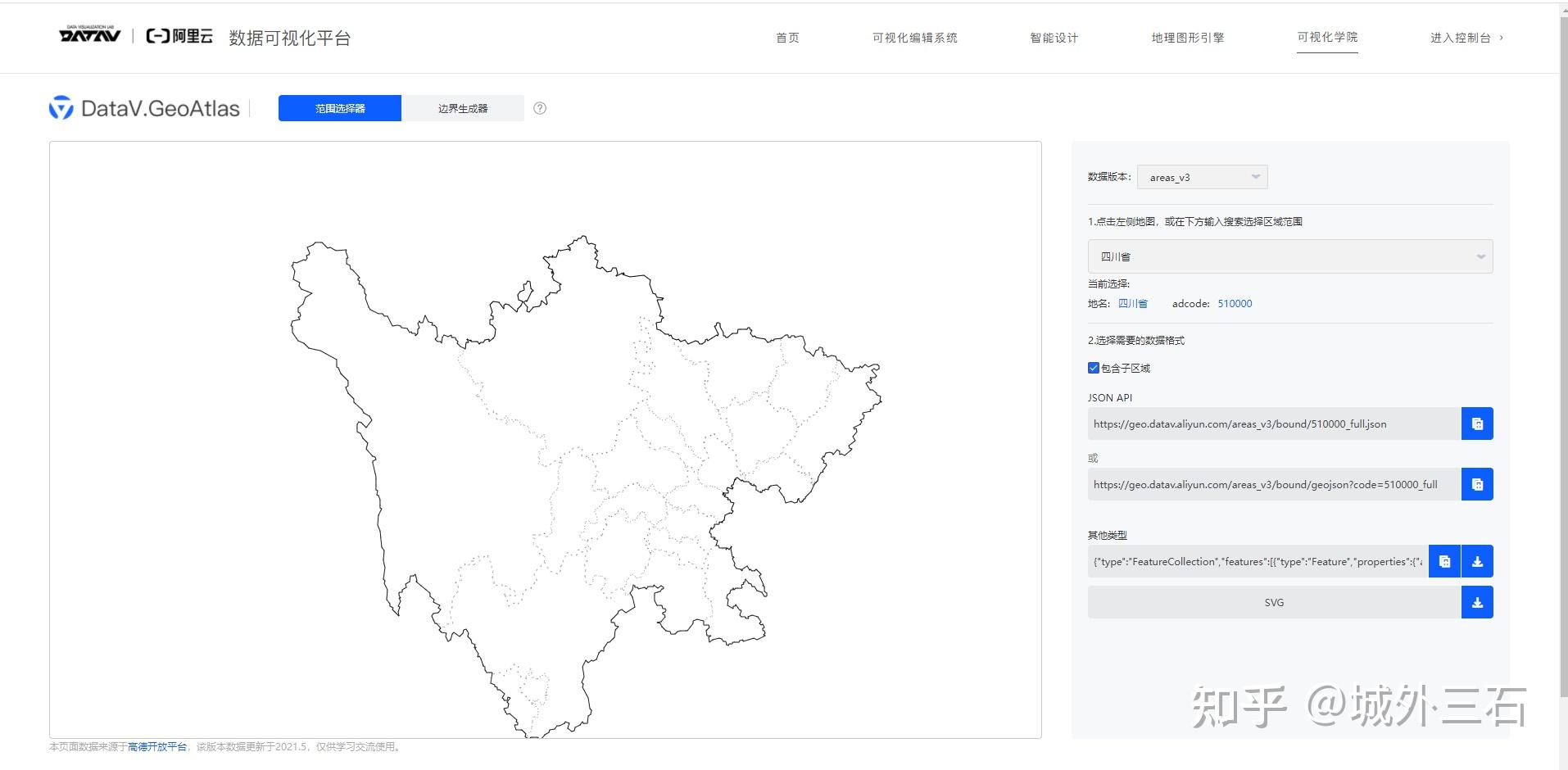Screen dimensions: 1568x770
Task: Open 可视化学院 navigation item
Action: (1327, 37)
